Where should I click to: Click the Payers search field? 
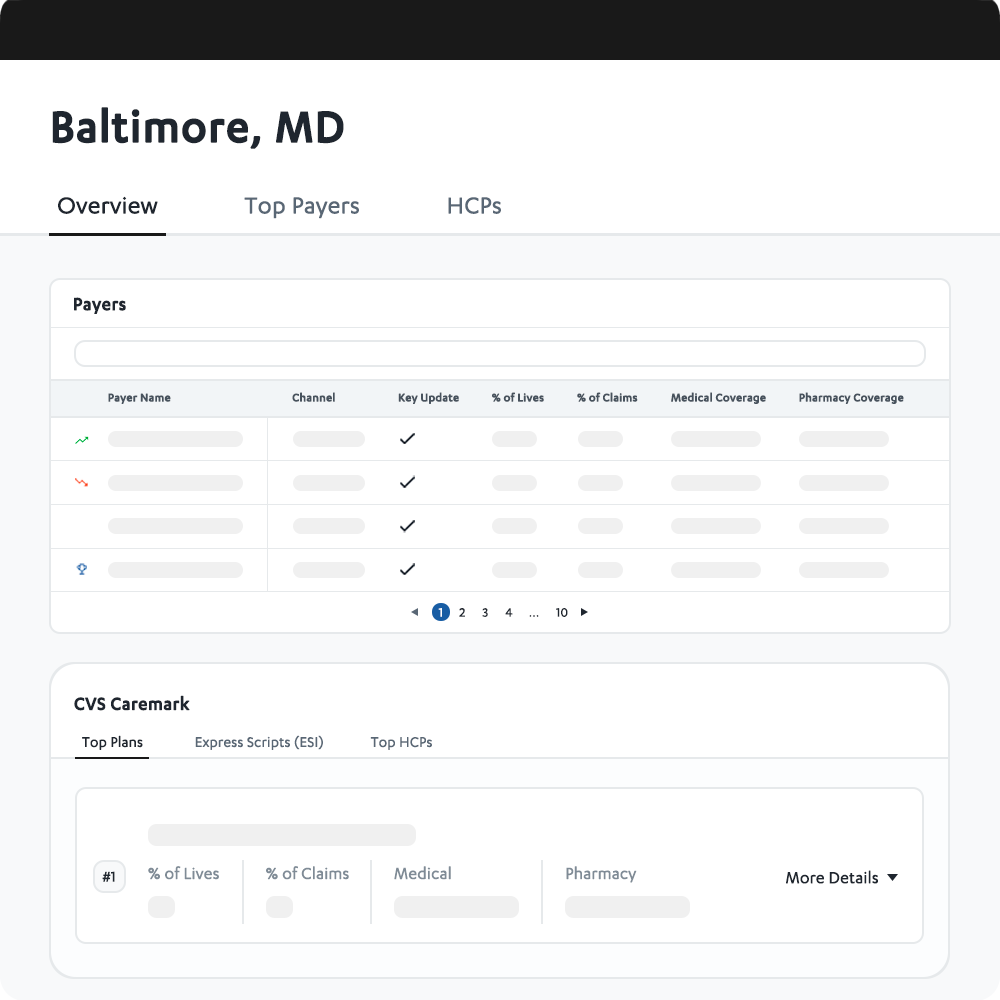(499, 354)
